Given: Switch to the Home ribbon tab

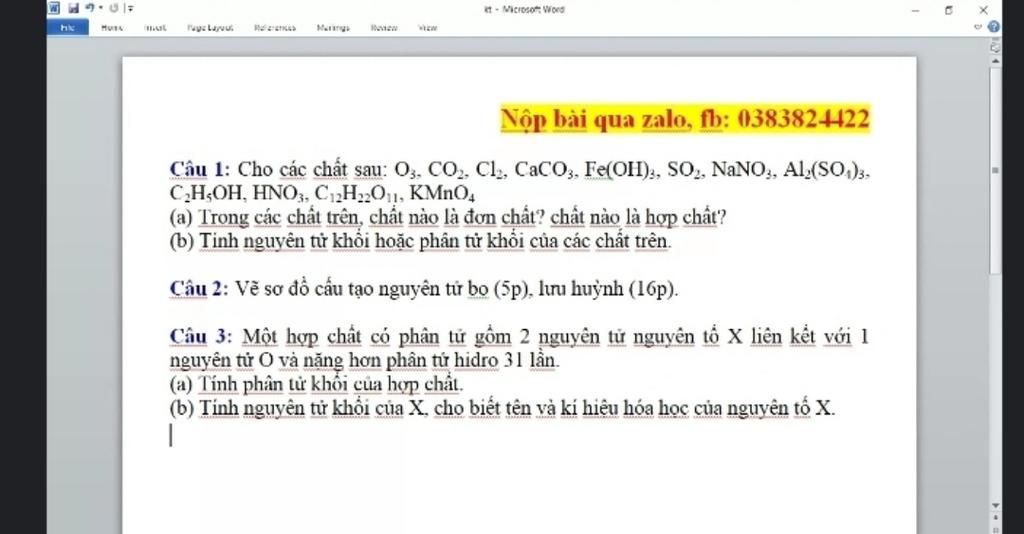Looking at the screenshot, I should [112, 27].
